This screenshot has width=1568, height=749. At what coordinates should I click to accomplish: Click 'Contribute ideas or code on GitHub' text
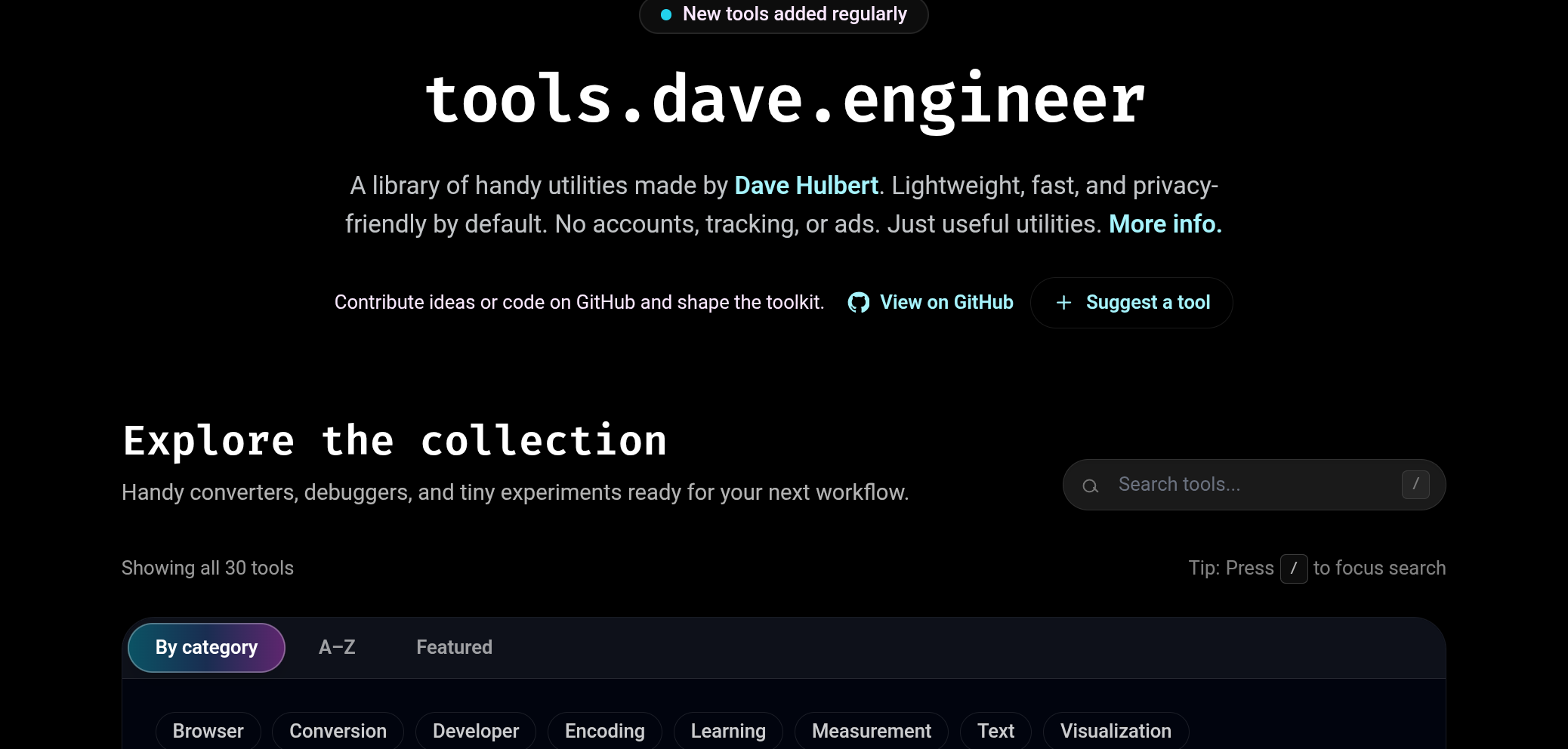pyautogui.click(x=579, y=303)
